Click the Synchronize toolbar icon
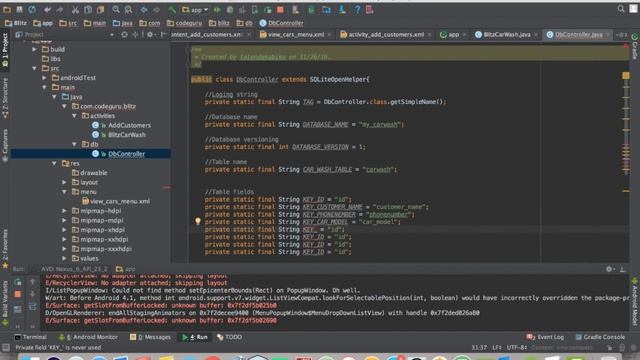The height and width of the screenshot is (360, 640). click(x=32, y=9)
